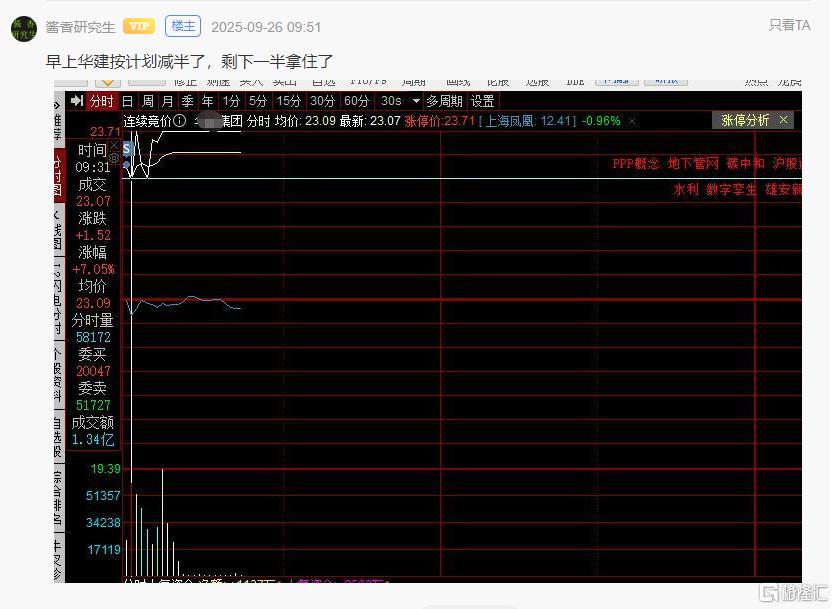The image size is (834, 609).
Task: Switch to the 周 weekly chart tab
Action: 148,101
